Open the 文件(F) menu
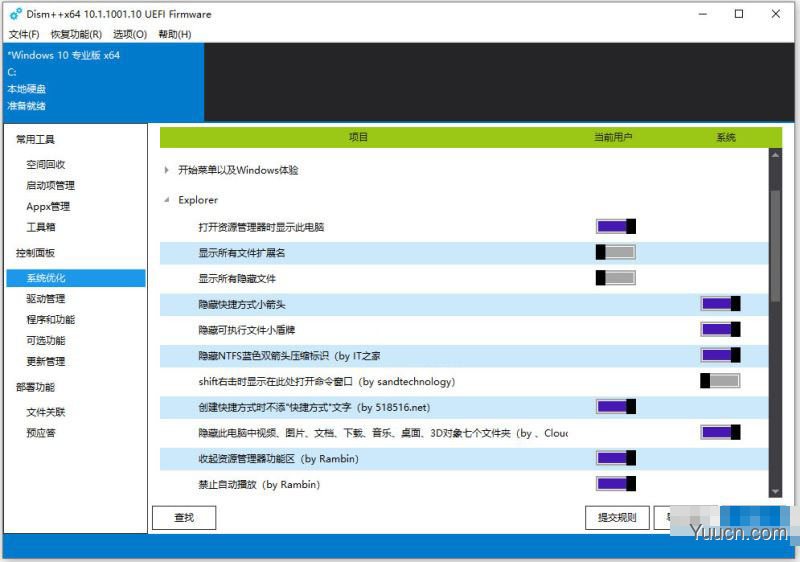The width and height of the screenshot is (800, 562). click(x=24, y=34)
